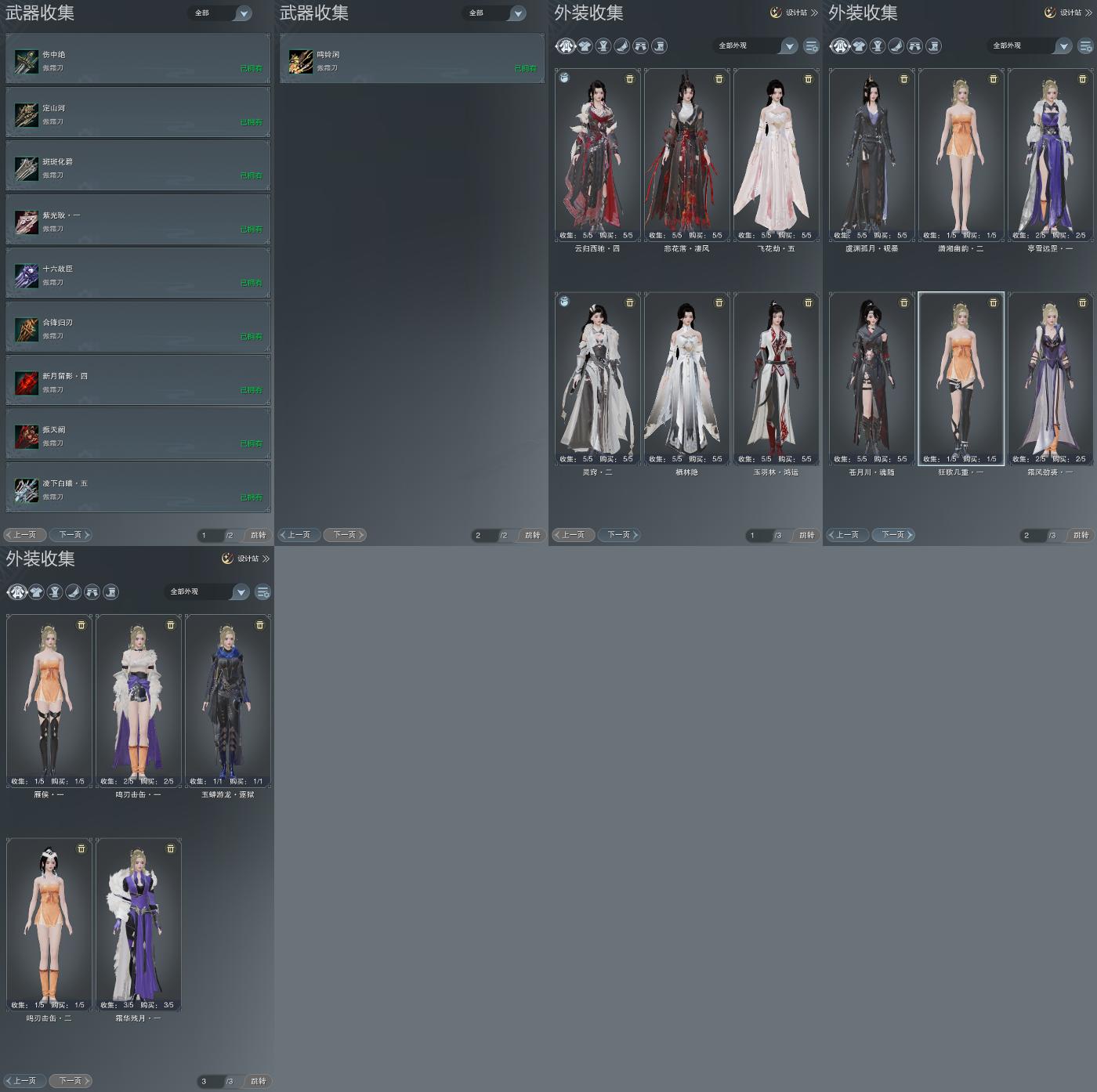Click the red 新月留影·四 weapon icon
Screen dimensions: 1097x1092
pyautogui.click(x=27, y=382)
